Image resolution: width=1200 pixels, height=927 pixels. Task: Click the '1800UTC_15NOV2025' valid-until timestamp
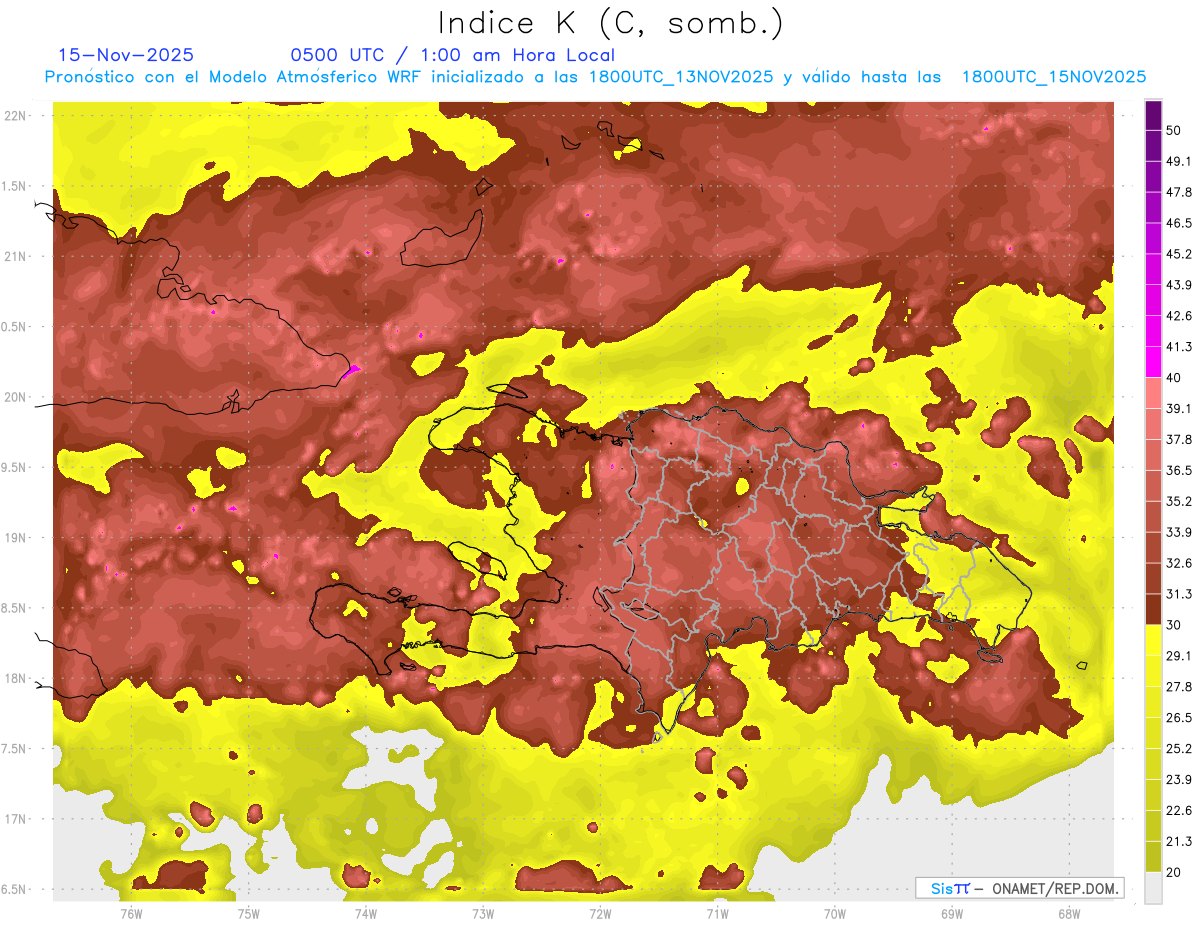(x=1054, y=77)
